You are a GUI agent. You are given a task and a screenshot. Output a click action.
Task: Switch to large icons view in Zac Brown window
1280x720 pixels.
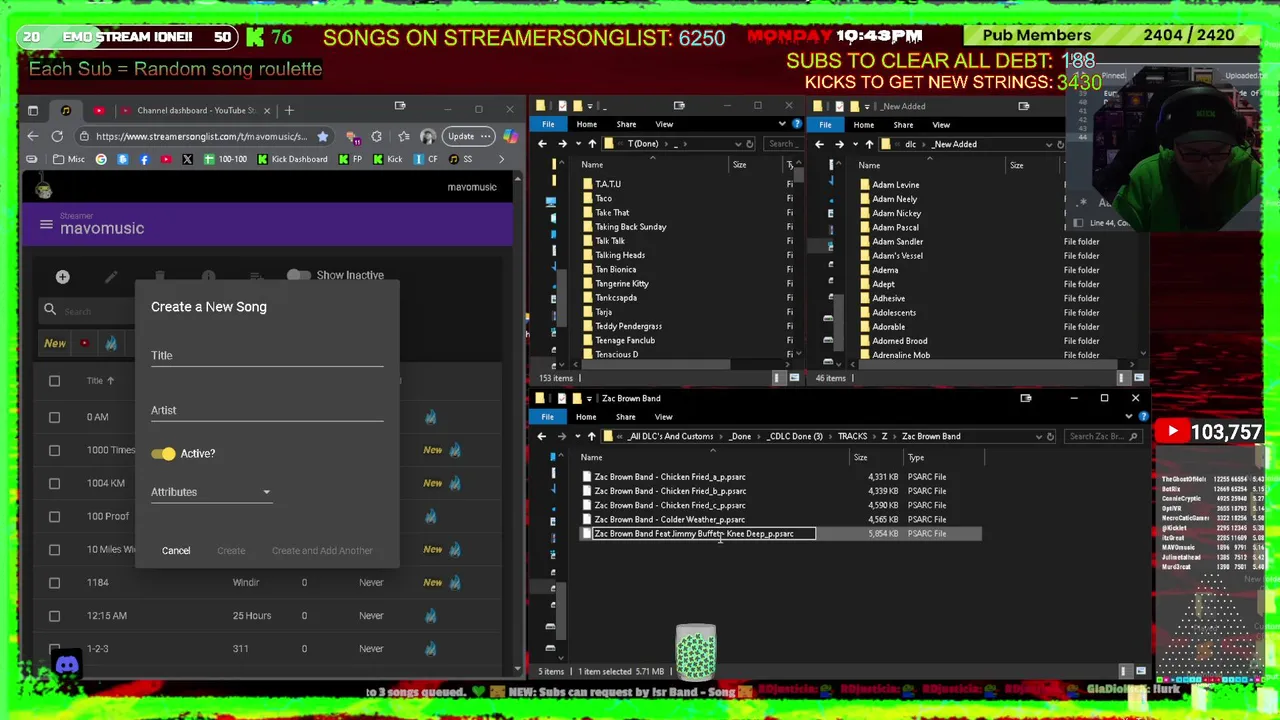[1140, 672]
